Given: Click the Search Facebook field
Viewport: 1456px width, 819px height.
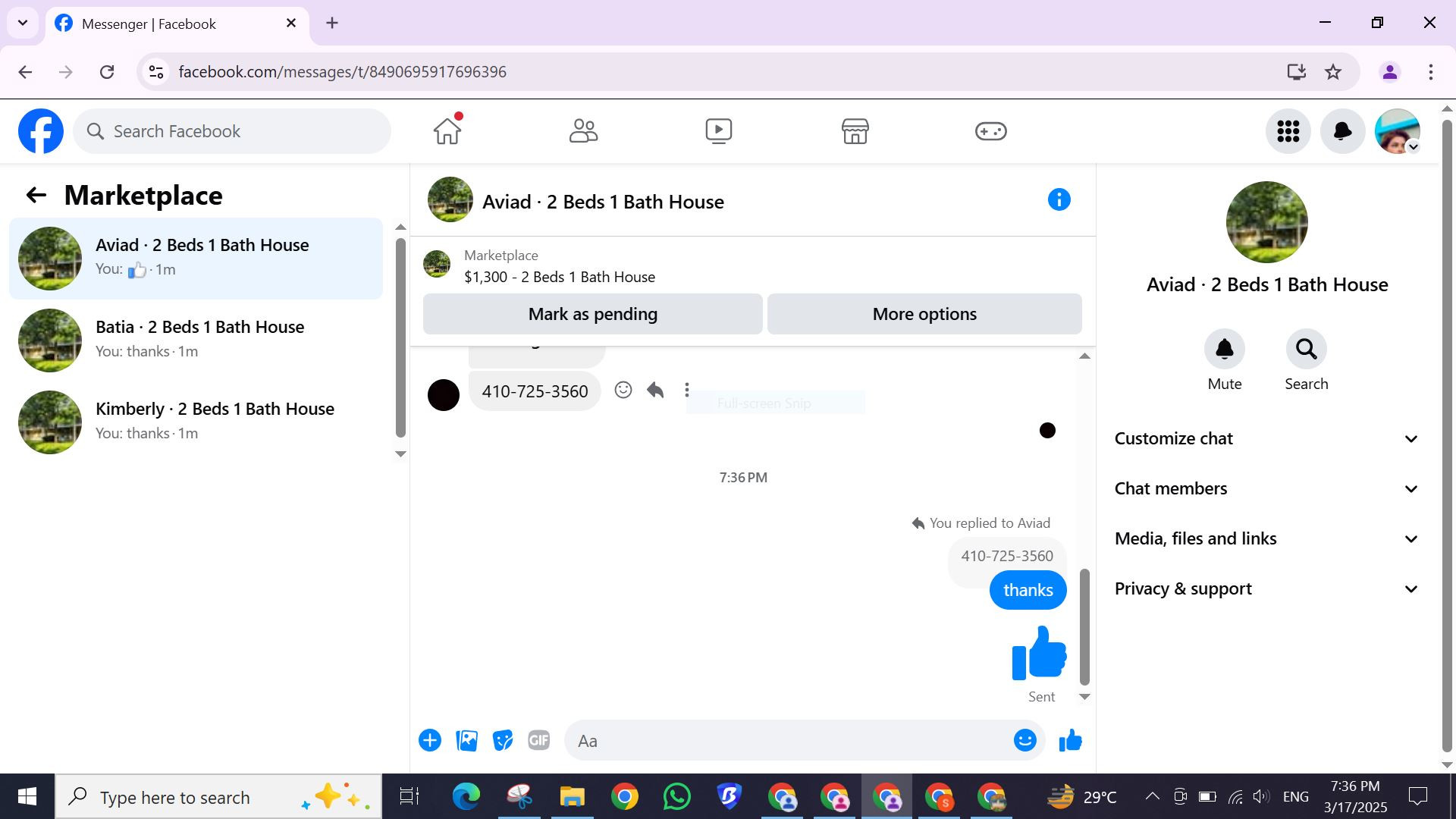Looking at the screenshot, I should (x=232, y=131).
